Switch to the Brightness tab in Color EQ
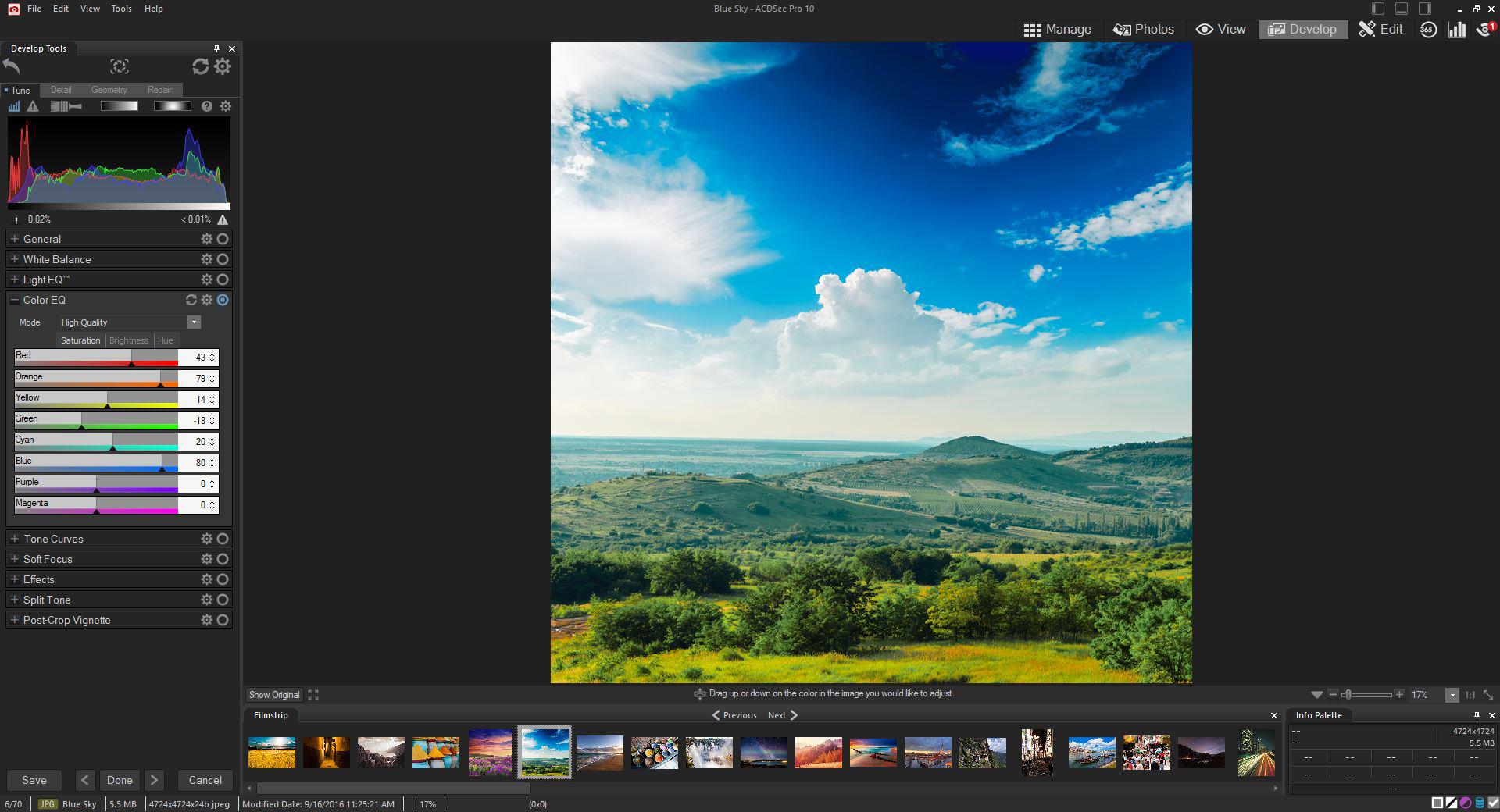Image resolution: width=1500 pixels, height=812 pixels. [129, 340]
